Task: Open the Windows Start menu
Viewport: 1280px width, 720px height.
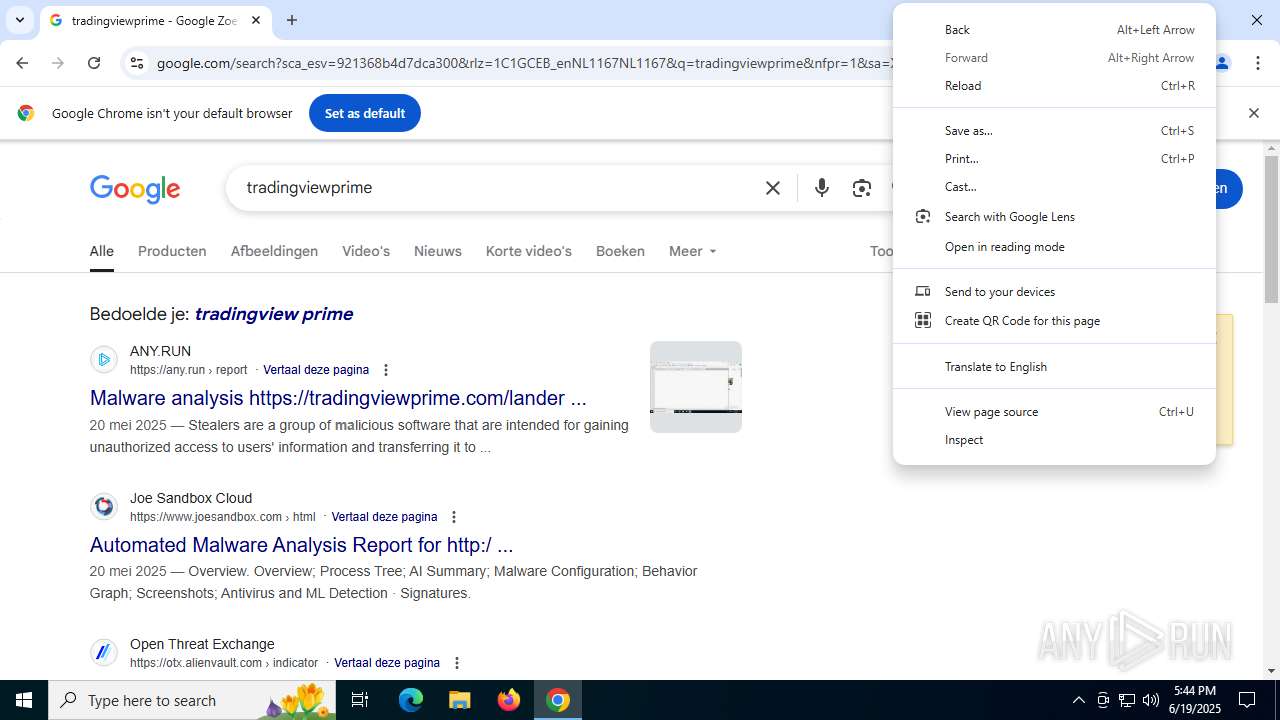Action: pyautogui.click(x=24, y=700)
